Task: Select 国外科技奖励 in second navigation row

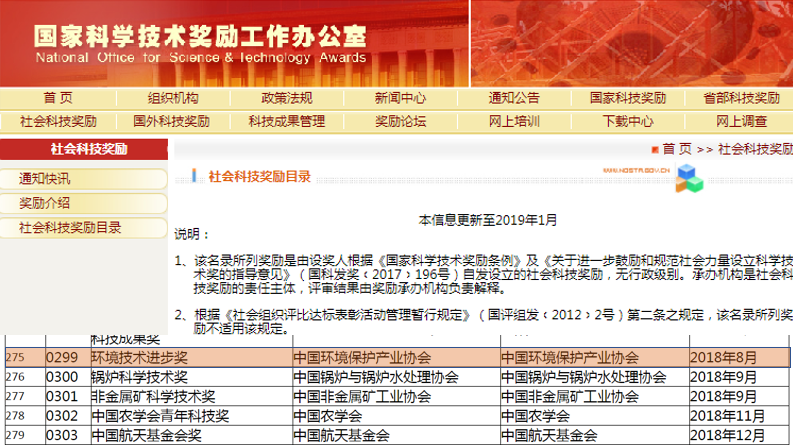Action: point(171,121)
